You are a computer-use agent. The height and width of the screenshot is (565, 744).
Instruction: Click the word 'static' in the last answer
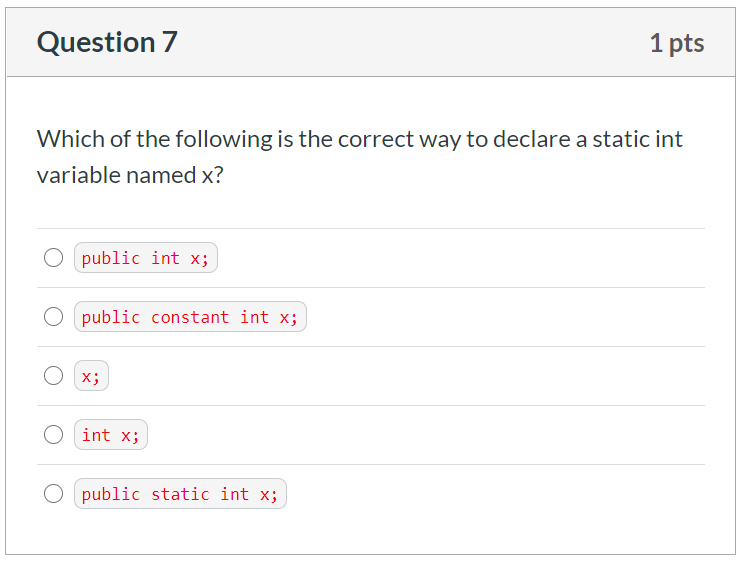click(180, 494)
